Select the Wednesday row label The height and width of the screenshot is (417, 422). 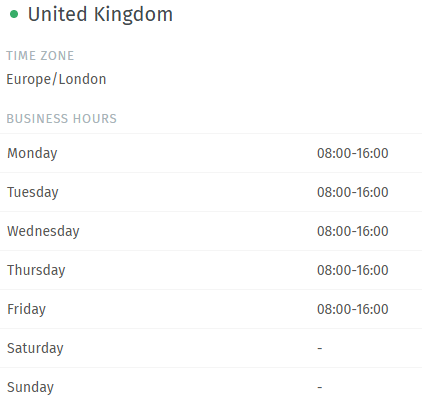(x=43, y=231)
